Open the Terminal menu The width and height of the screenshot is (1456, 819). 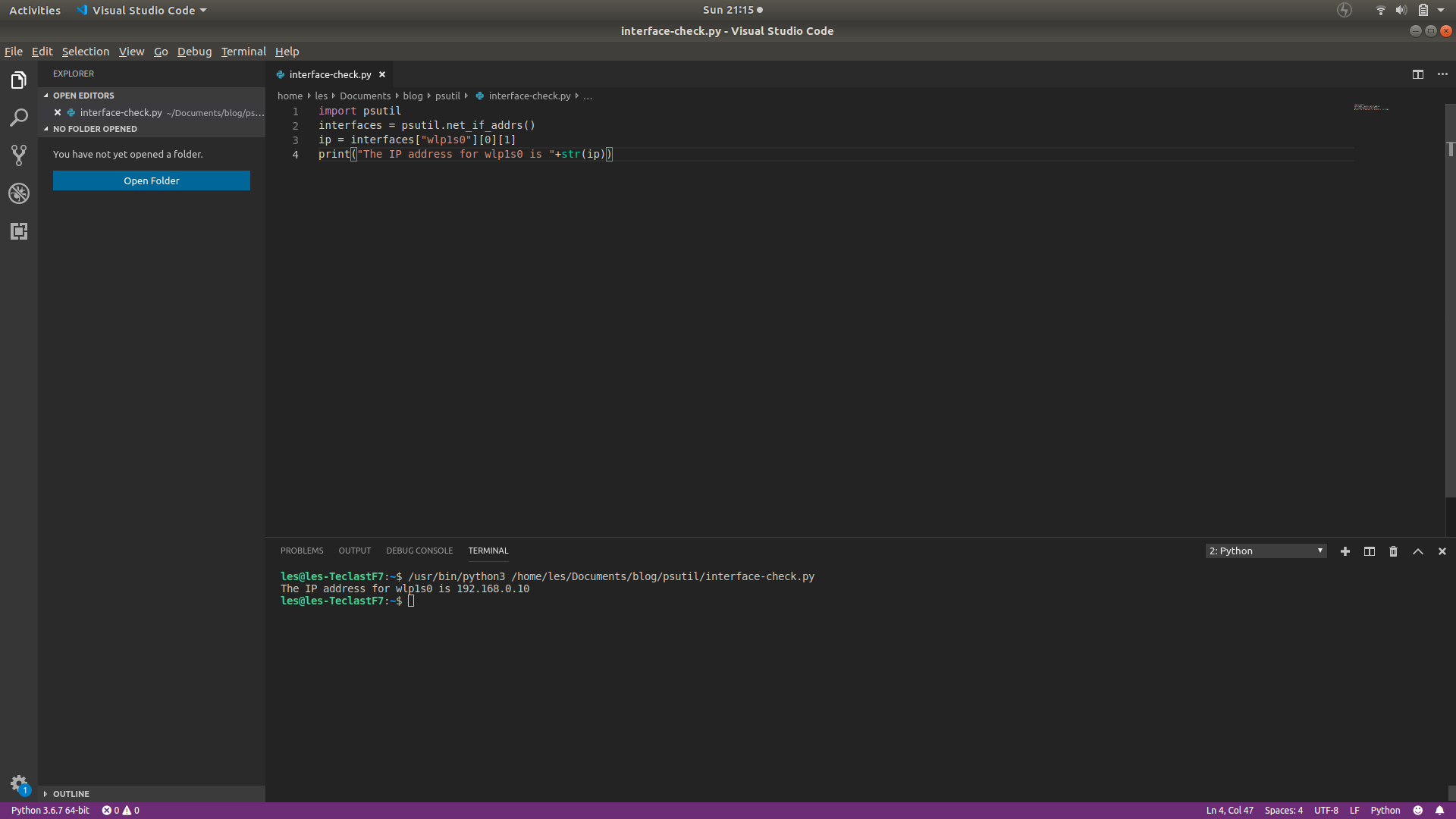pos(243,52)
